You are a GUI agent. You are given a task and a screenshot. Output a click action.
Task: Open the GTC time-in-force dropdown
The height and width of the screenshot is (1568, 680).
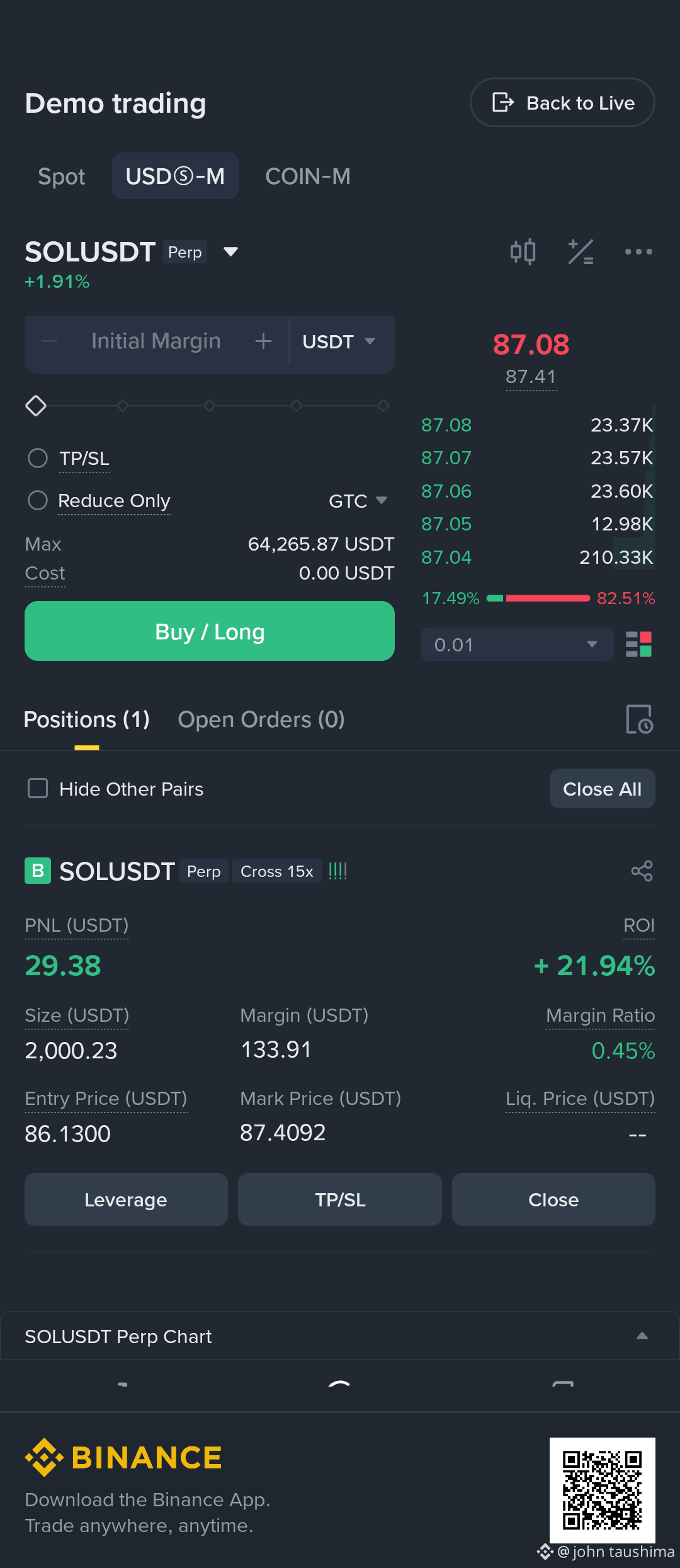(358, 501)
